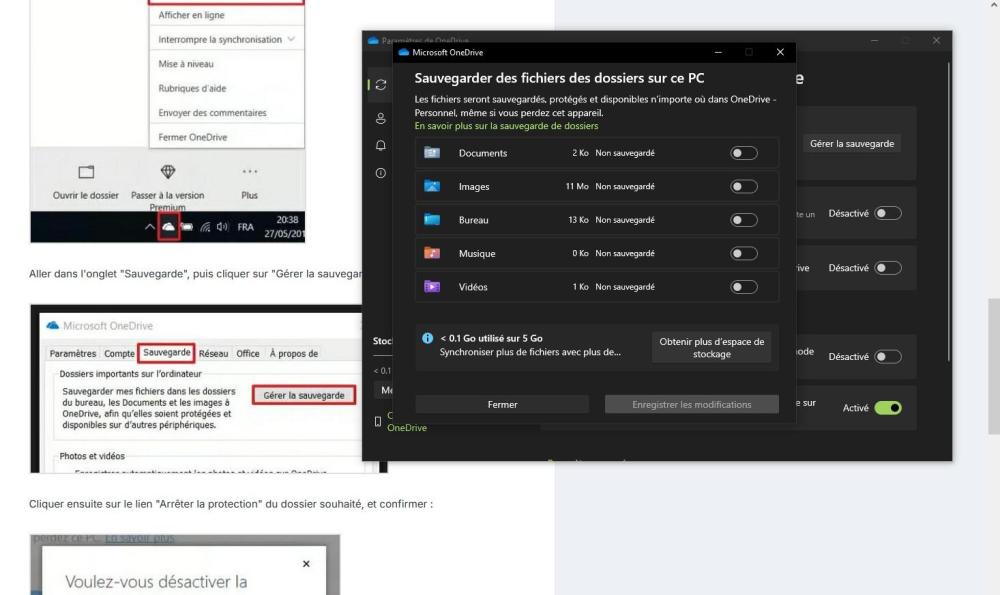
Task: Toggle Musique backup switch
Action: tap(744, 253)
